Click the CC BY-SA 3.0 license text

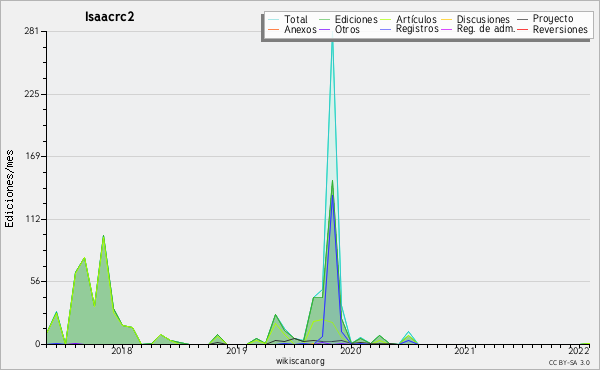click(x=569, y=362)
